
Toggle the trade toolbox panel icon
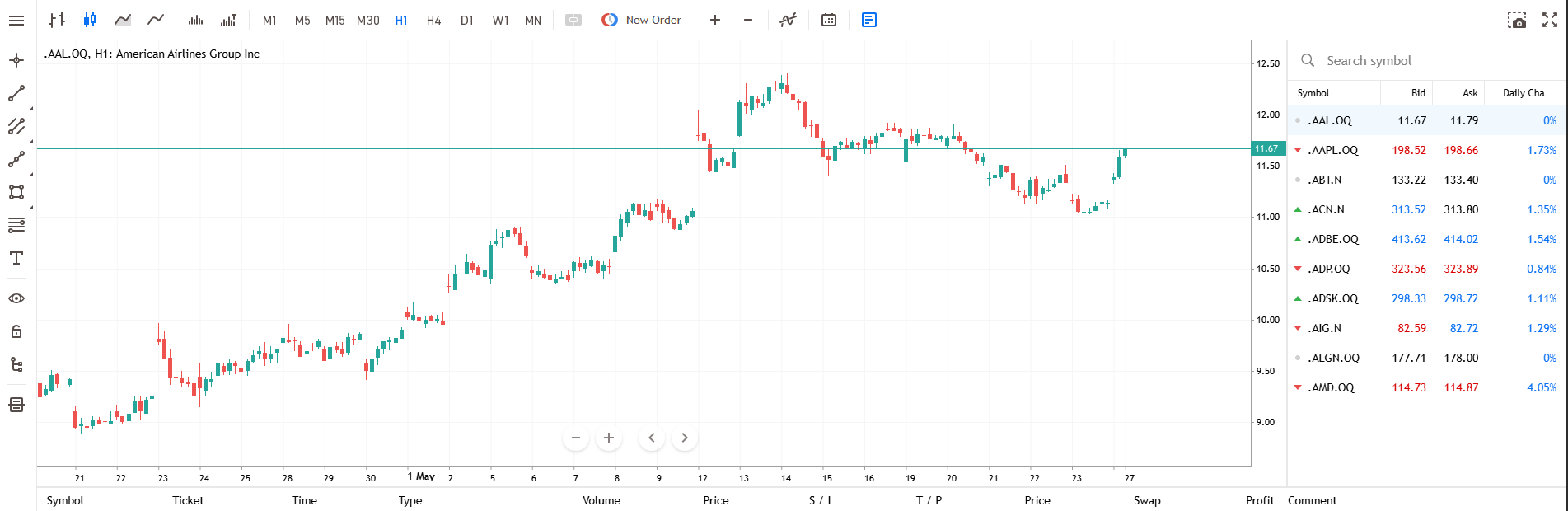[869, 20]
